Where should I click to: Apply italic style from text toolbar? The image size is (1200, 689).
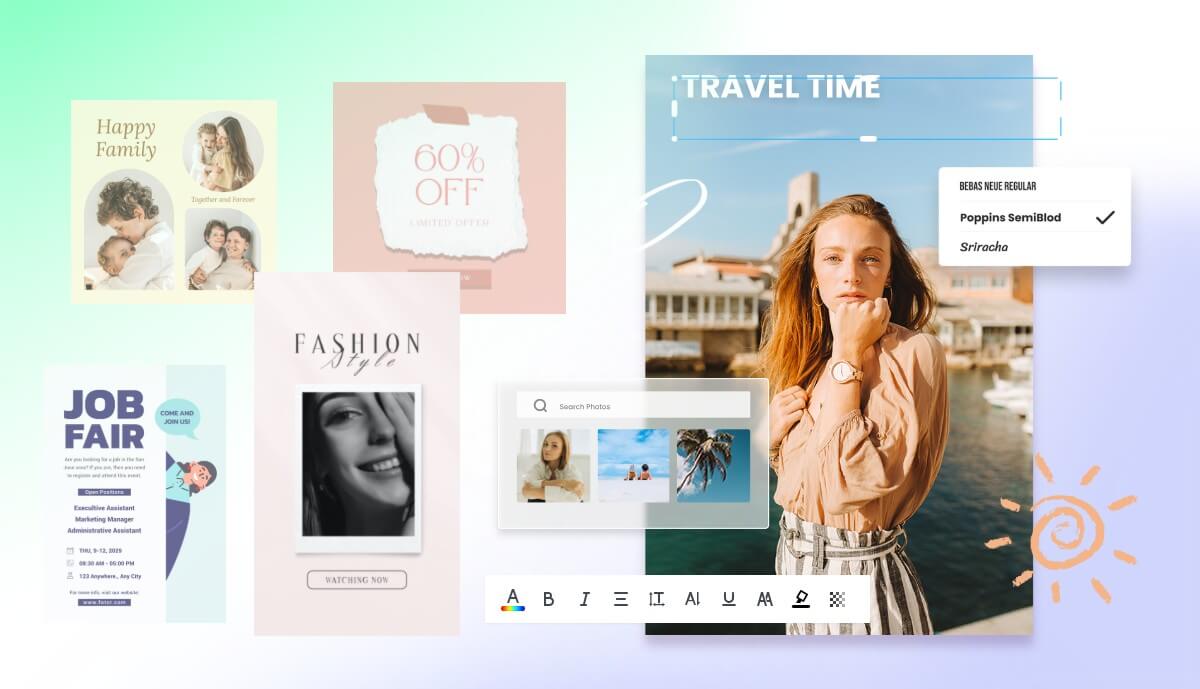point(585,599)
